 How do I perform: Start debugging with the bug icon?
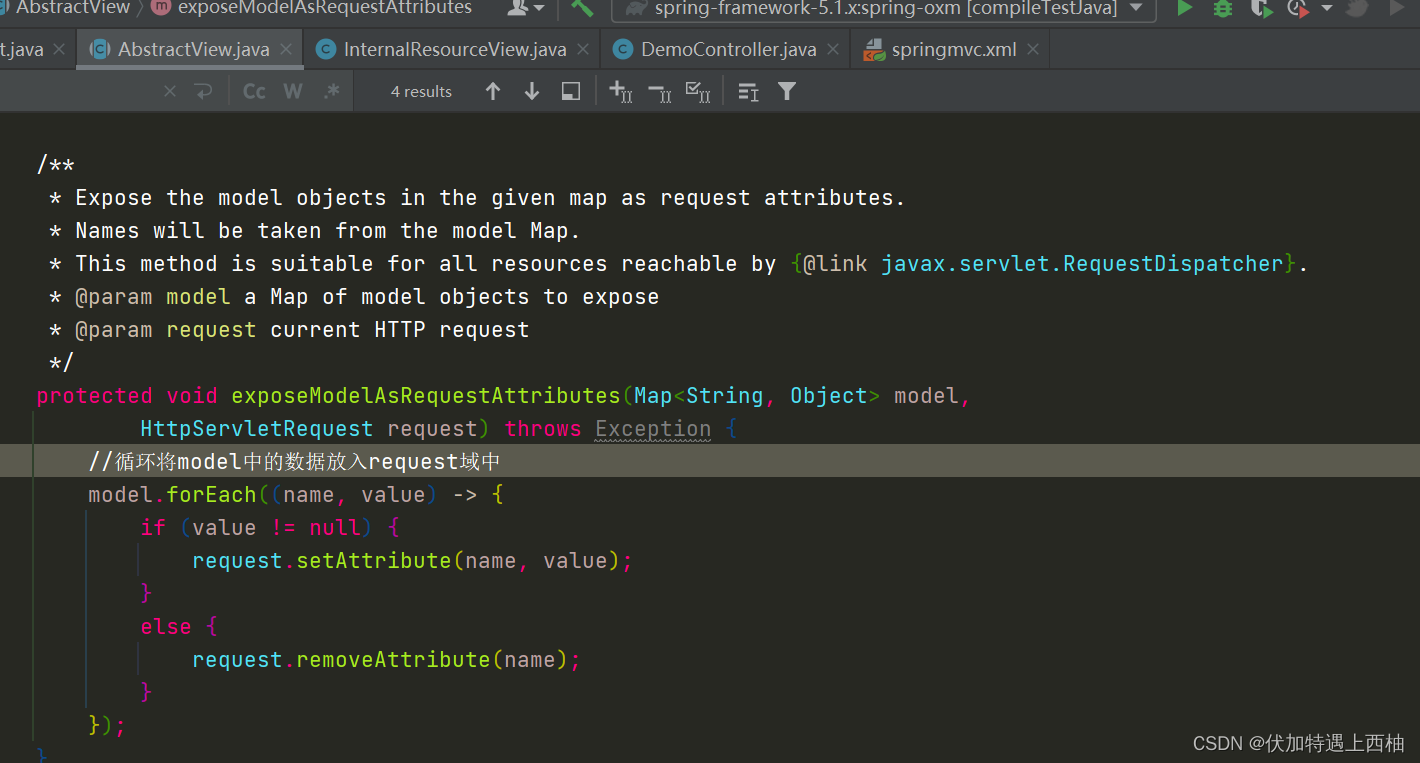pyautogui.click(x=1222, y=8)
